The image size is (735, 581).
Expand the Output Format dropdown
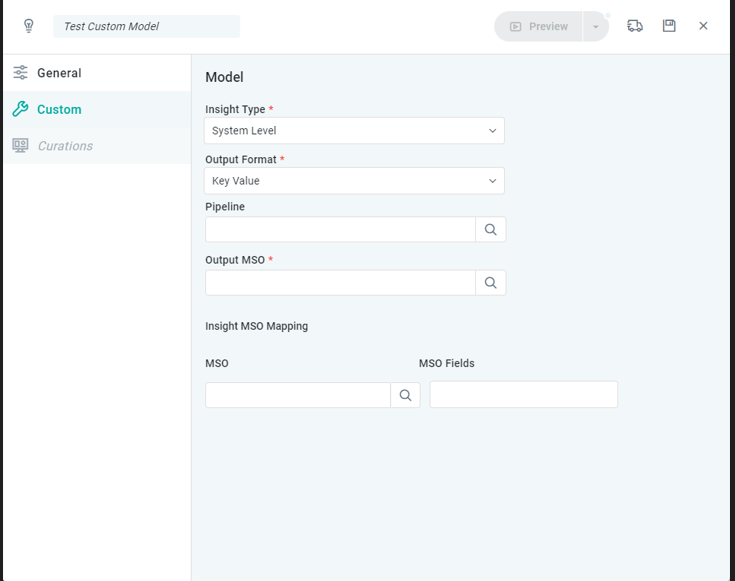click(354, 181)
